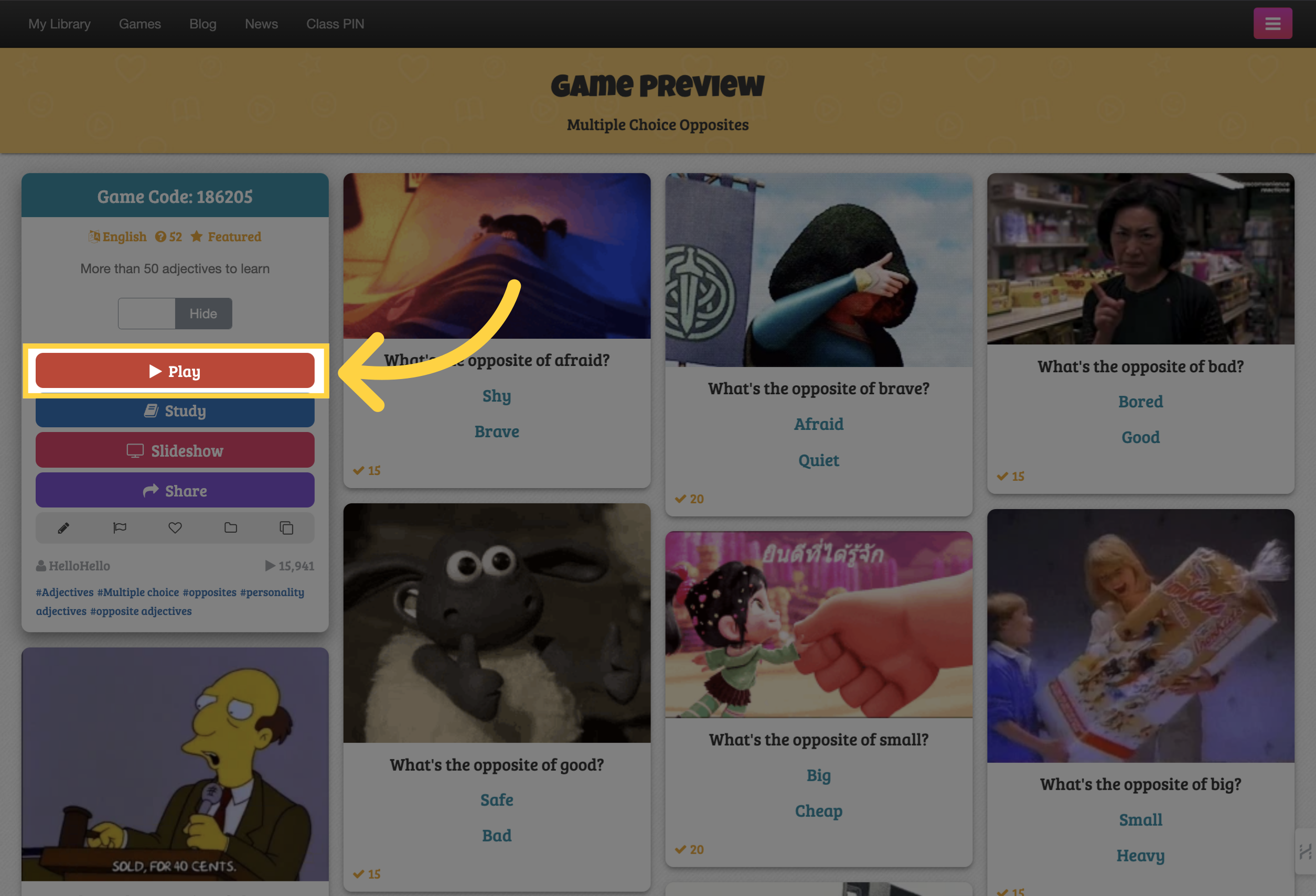Open My Library in navigation

click(x=59, y=24)
